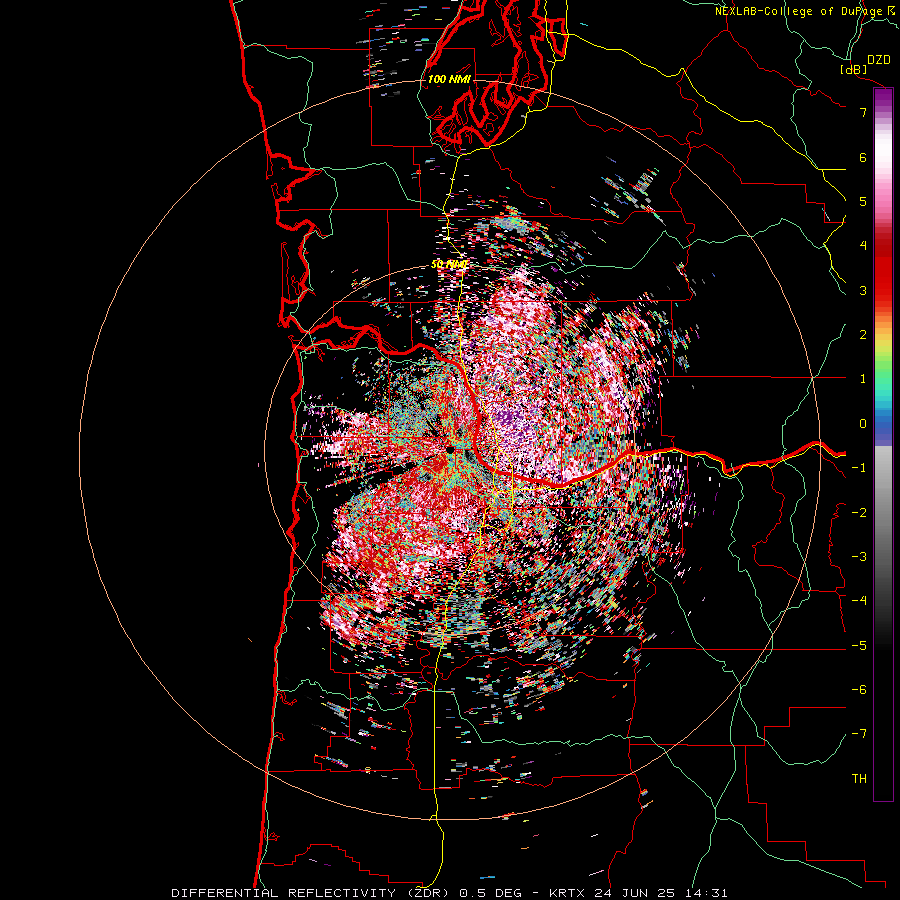Click the -2 value on the color scale

pyautogui.click(x=859, y=513)
